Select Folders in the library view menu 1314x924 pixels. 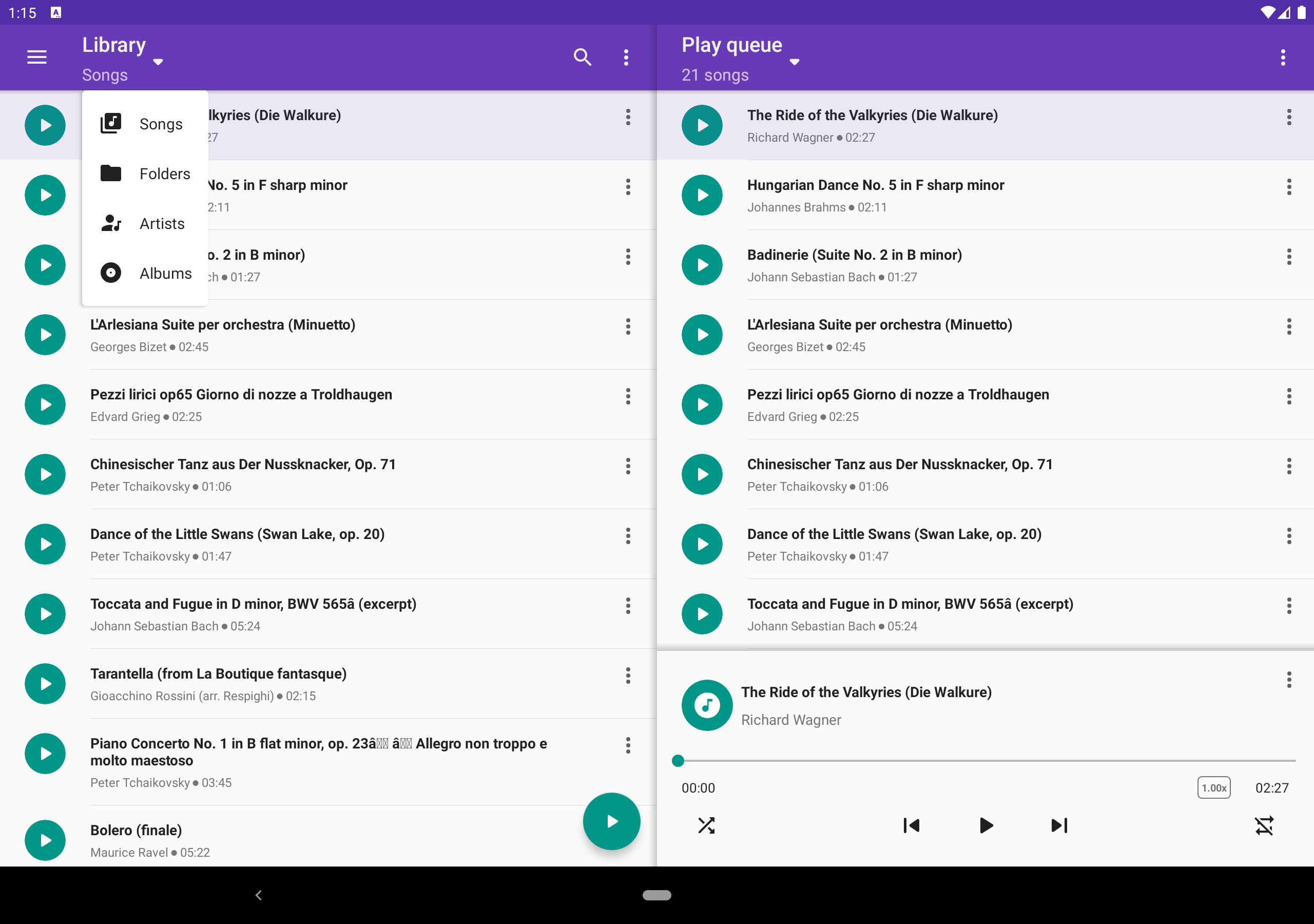click(x=145, y=174)
